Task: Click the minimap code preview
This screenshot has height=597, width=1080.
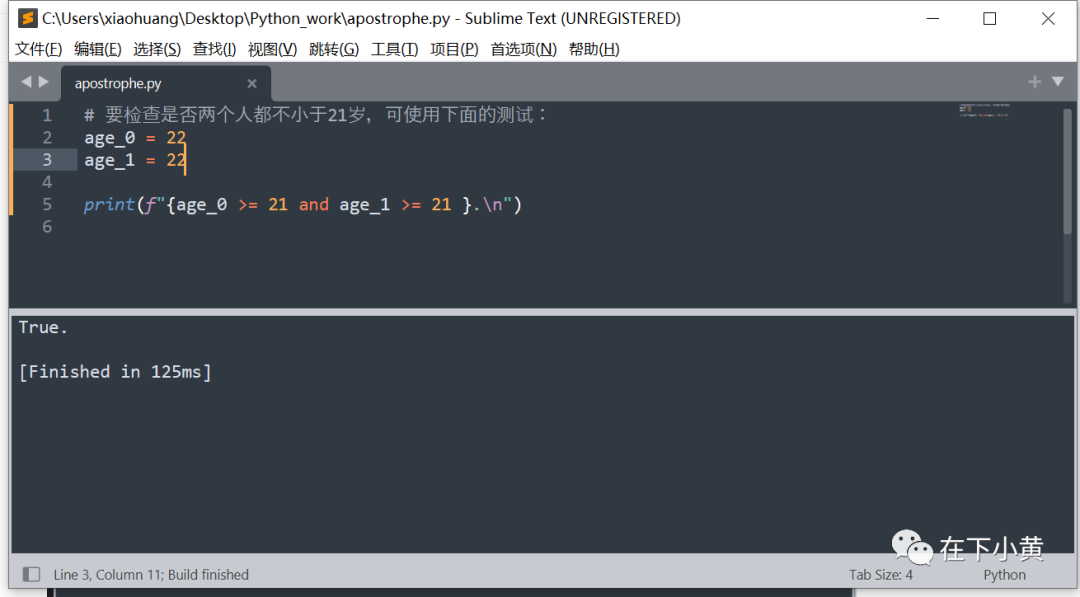Action: tap(984, 110)
